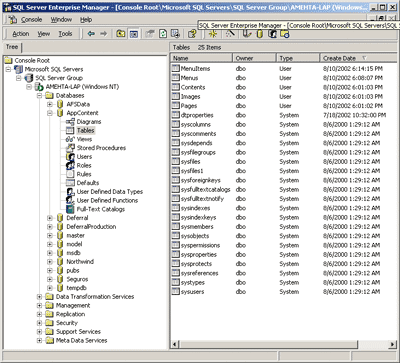Viewport: 400px width, 363px height.
Task: Expand the Data Transformation Services node
Action: click(40, 297)
